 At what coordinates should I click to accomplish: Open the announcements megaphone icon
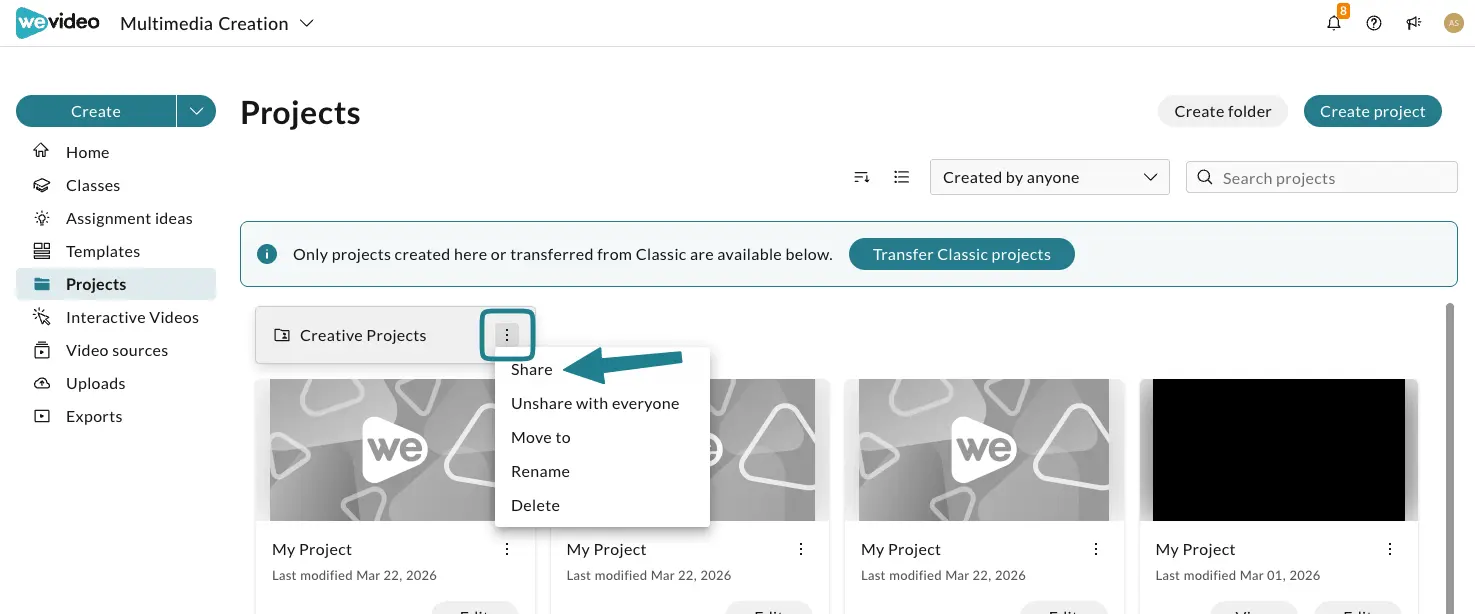[1414, 23]
